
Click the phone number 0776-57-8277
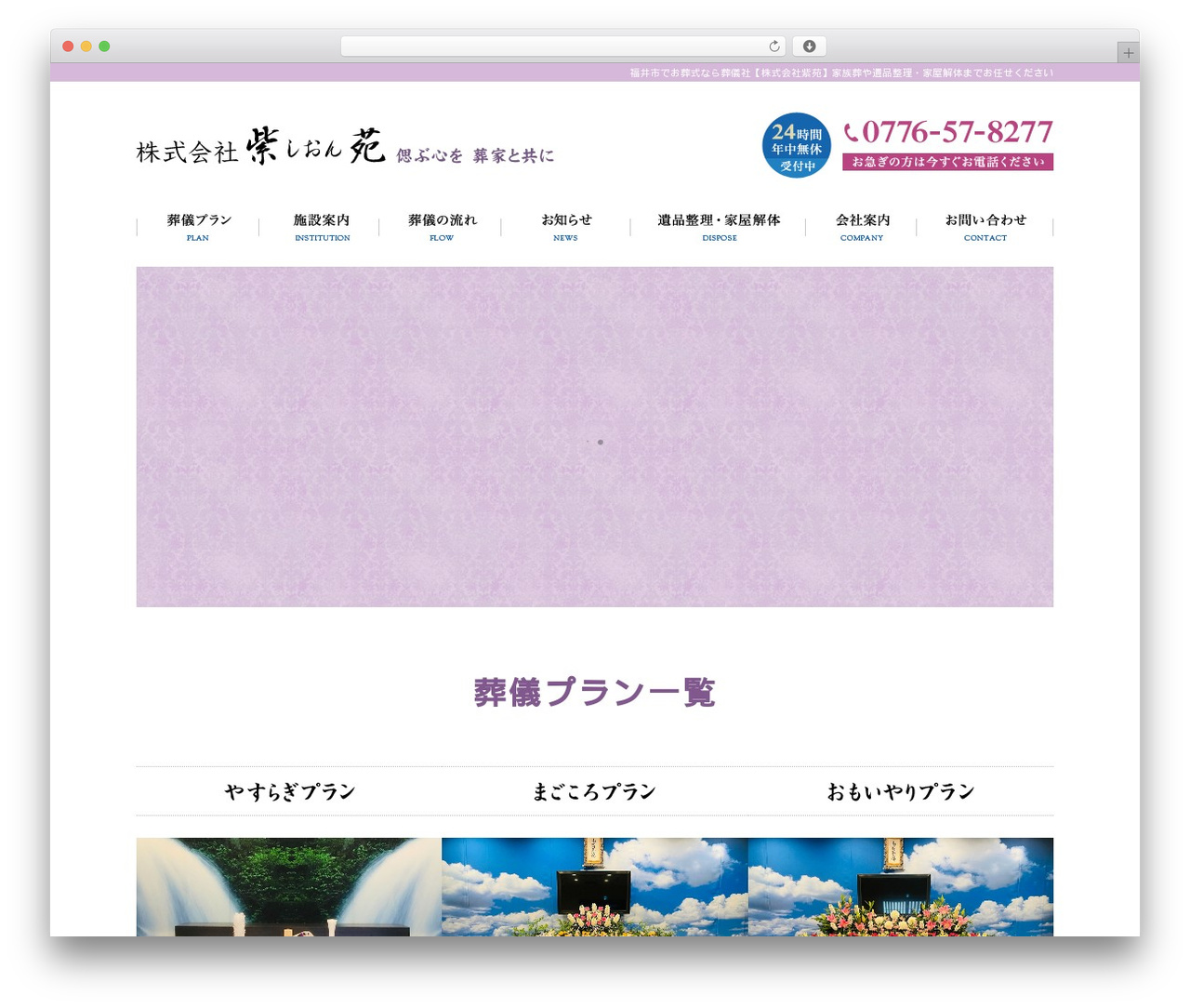[948, 132]
